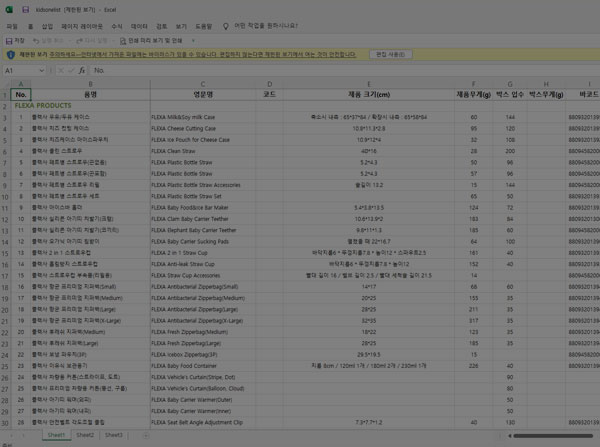
Task: Click the formula bar enter checkmark icon
Action: [71, 70]
